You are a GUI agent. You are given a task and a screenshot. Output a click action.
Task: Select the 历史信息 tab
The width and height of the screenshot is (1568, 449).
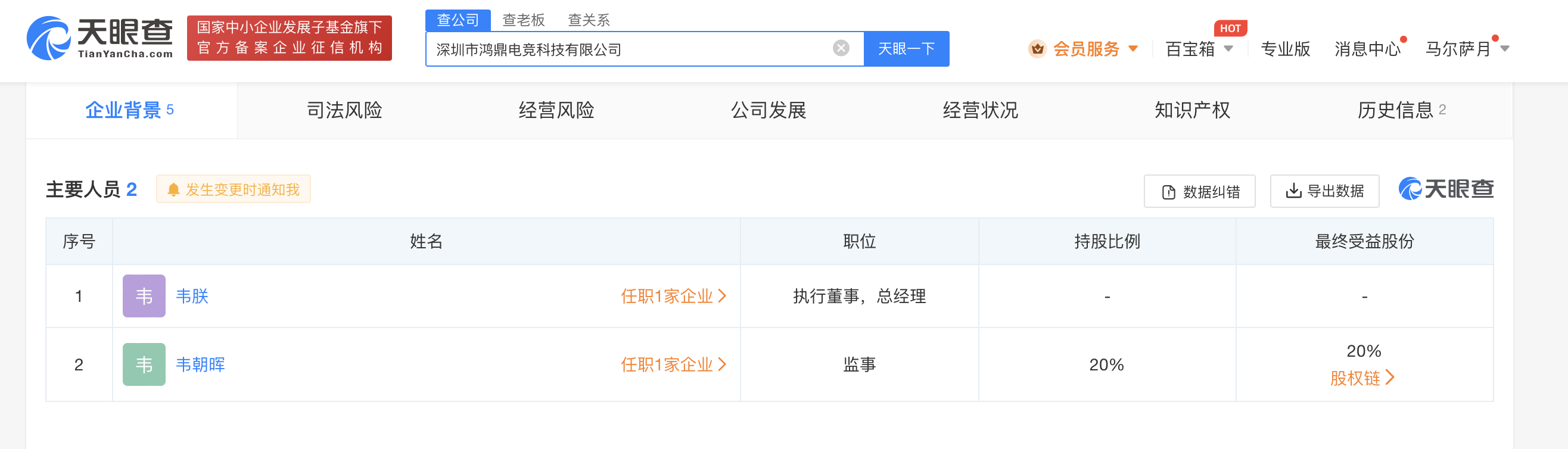[1402, 110]
